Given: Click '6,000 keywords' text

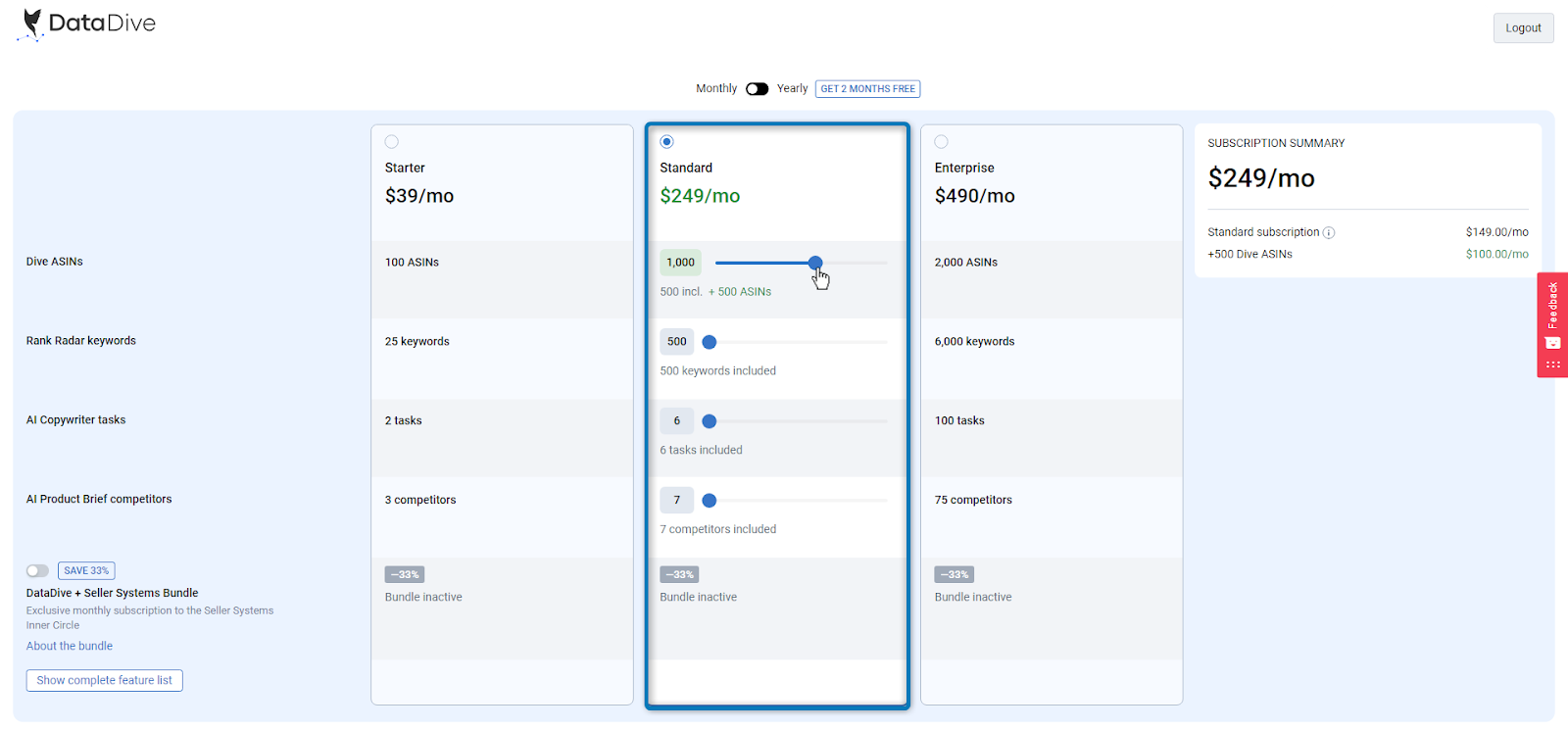Looking at the screenshot, I should click(975, 342).
